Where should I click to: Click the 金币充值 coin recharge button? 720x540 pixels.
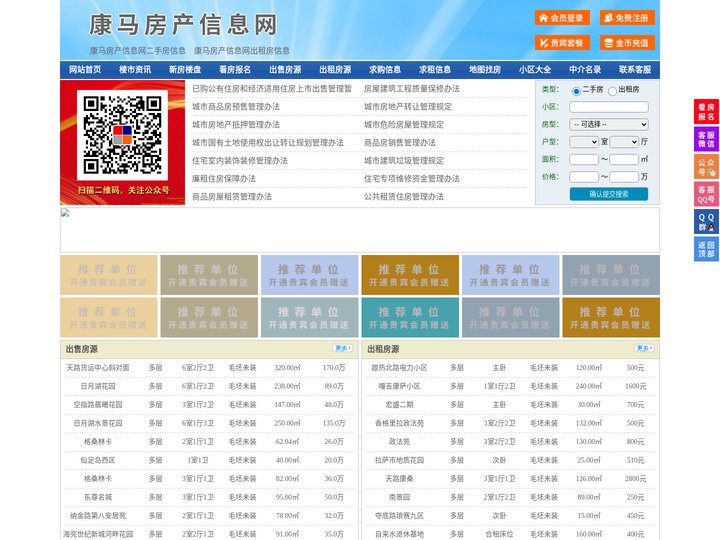(627, 43)
